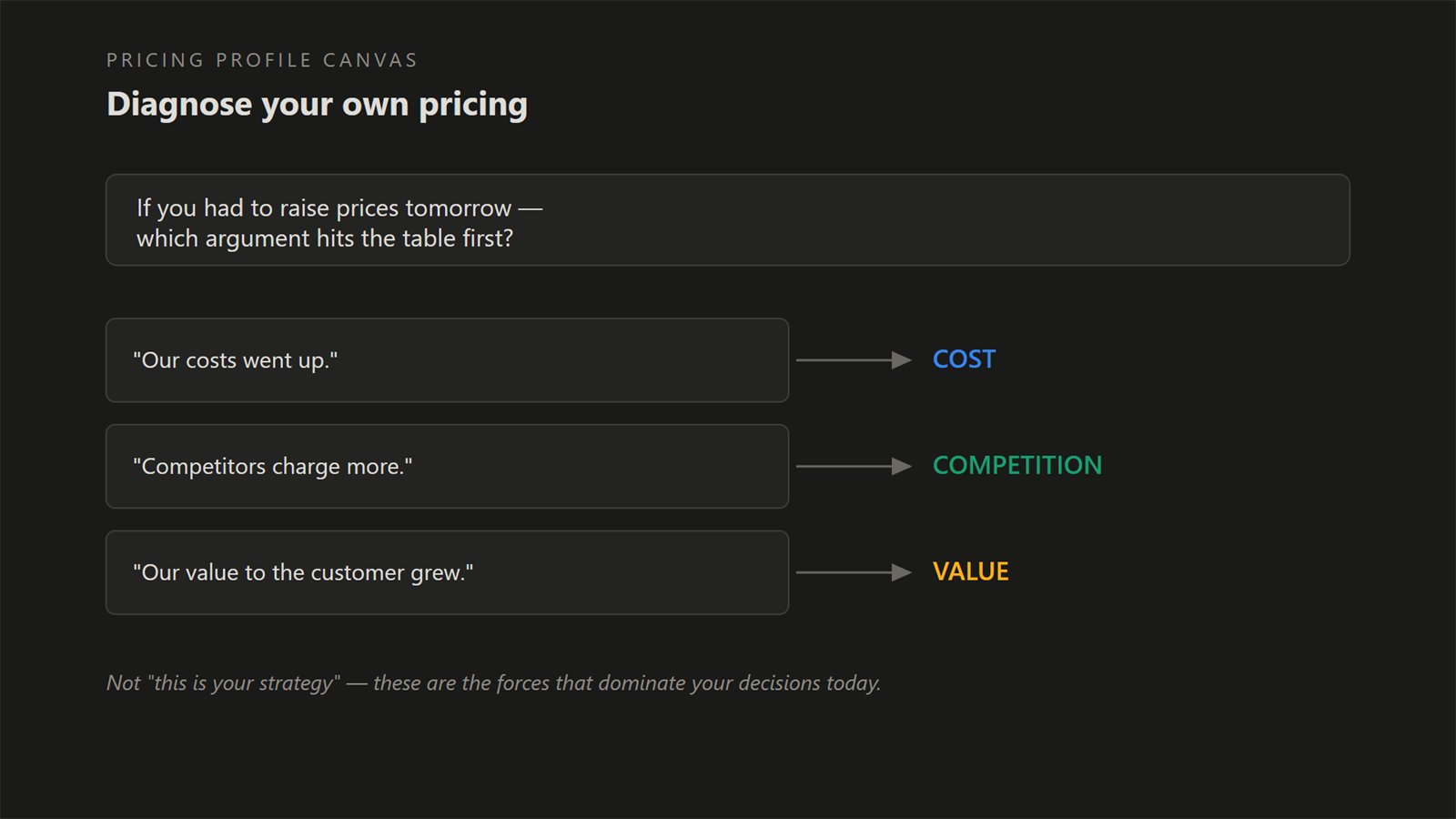The width and height of the screenshot is (1456, 819).
Task: Click the yellow VALUE label
Action: click(971, 571)
